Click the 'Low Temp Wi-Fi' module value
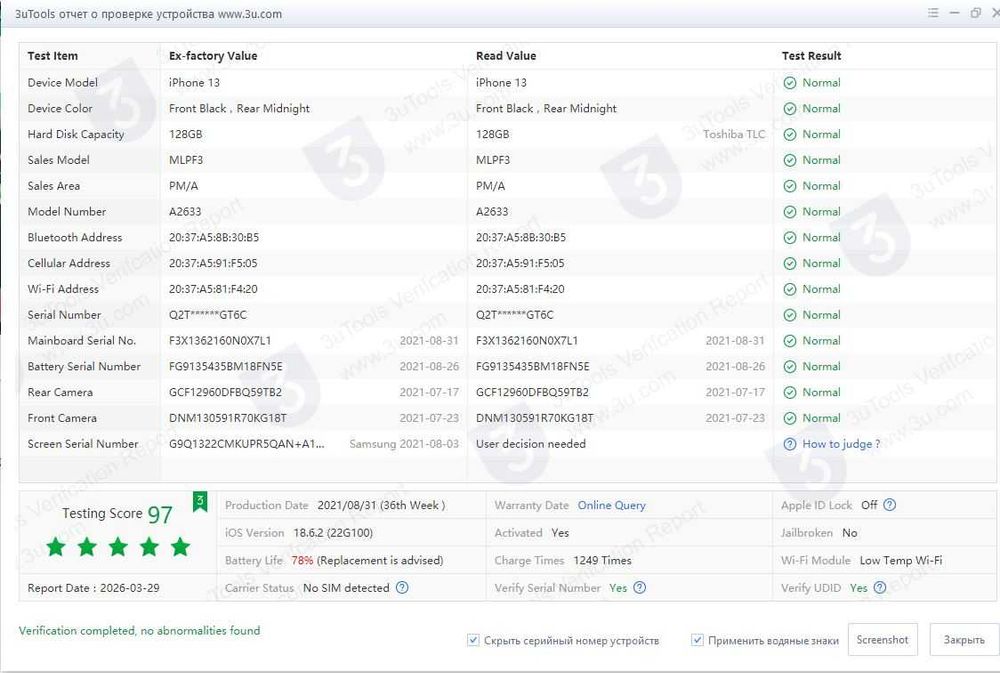Image resolution: width=1000 pixels, height=673 pixels. click(x=901, y=561)
